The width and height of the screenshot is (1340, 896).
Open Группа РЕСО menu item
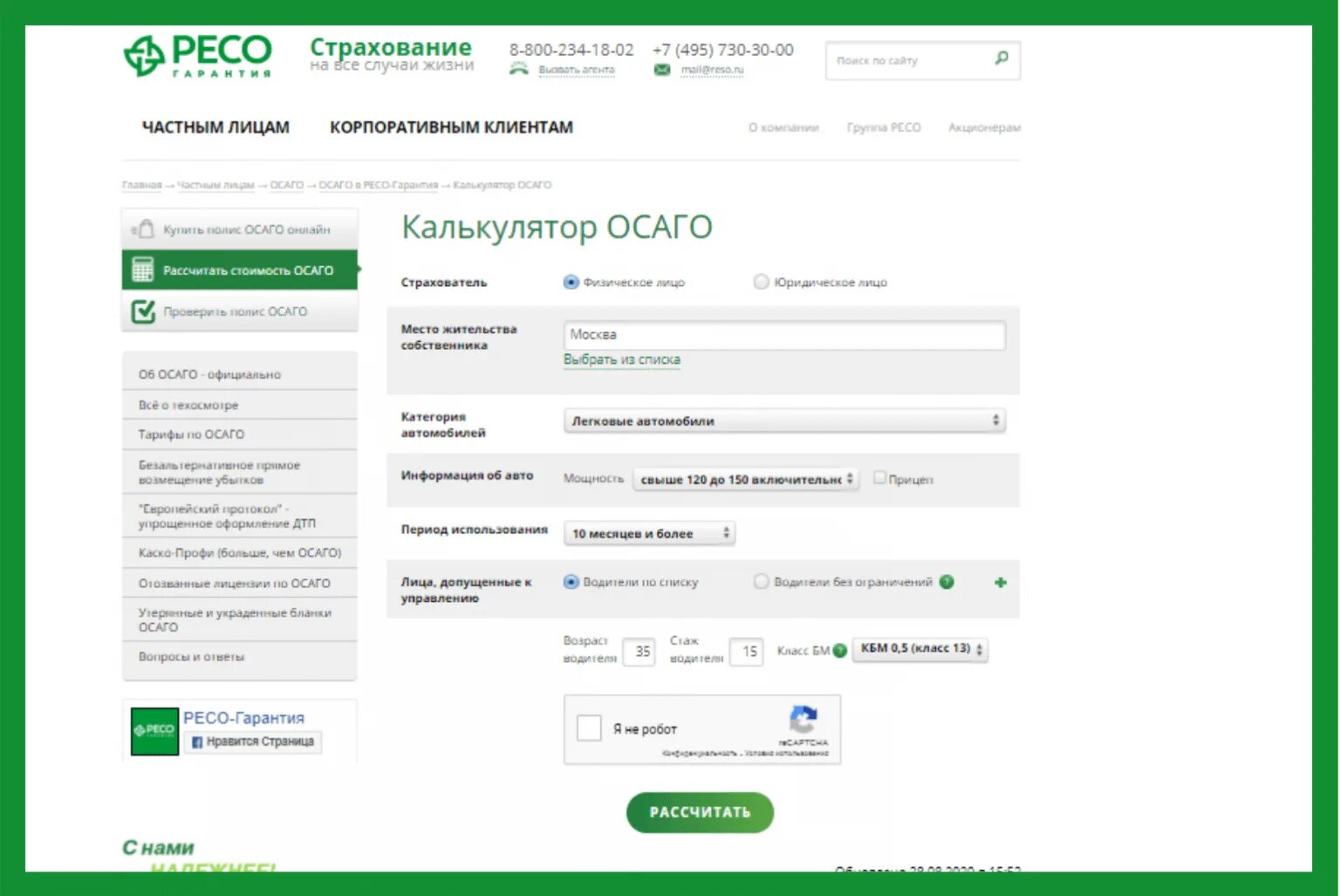[x=884, y=127]
